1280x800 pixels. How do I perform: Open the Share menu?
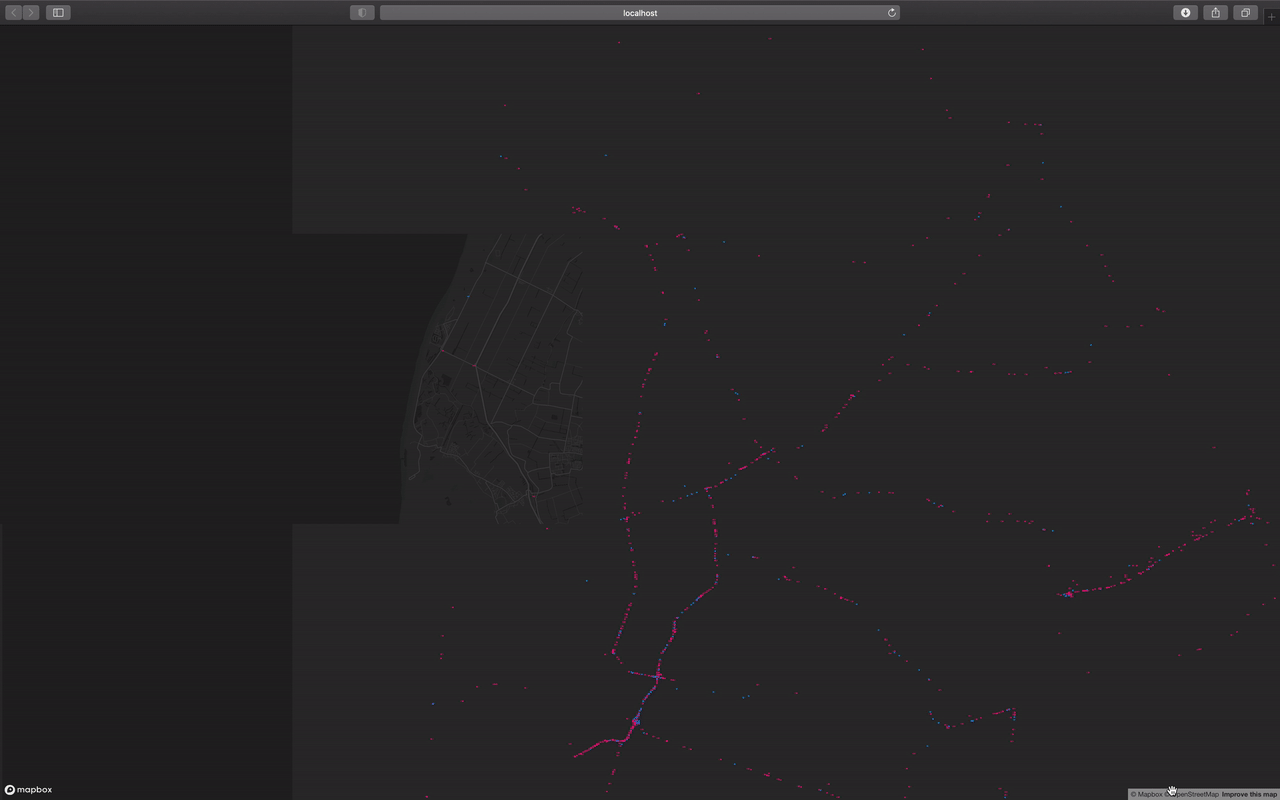tap(1216, 13)
